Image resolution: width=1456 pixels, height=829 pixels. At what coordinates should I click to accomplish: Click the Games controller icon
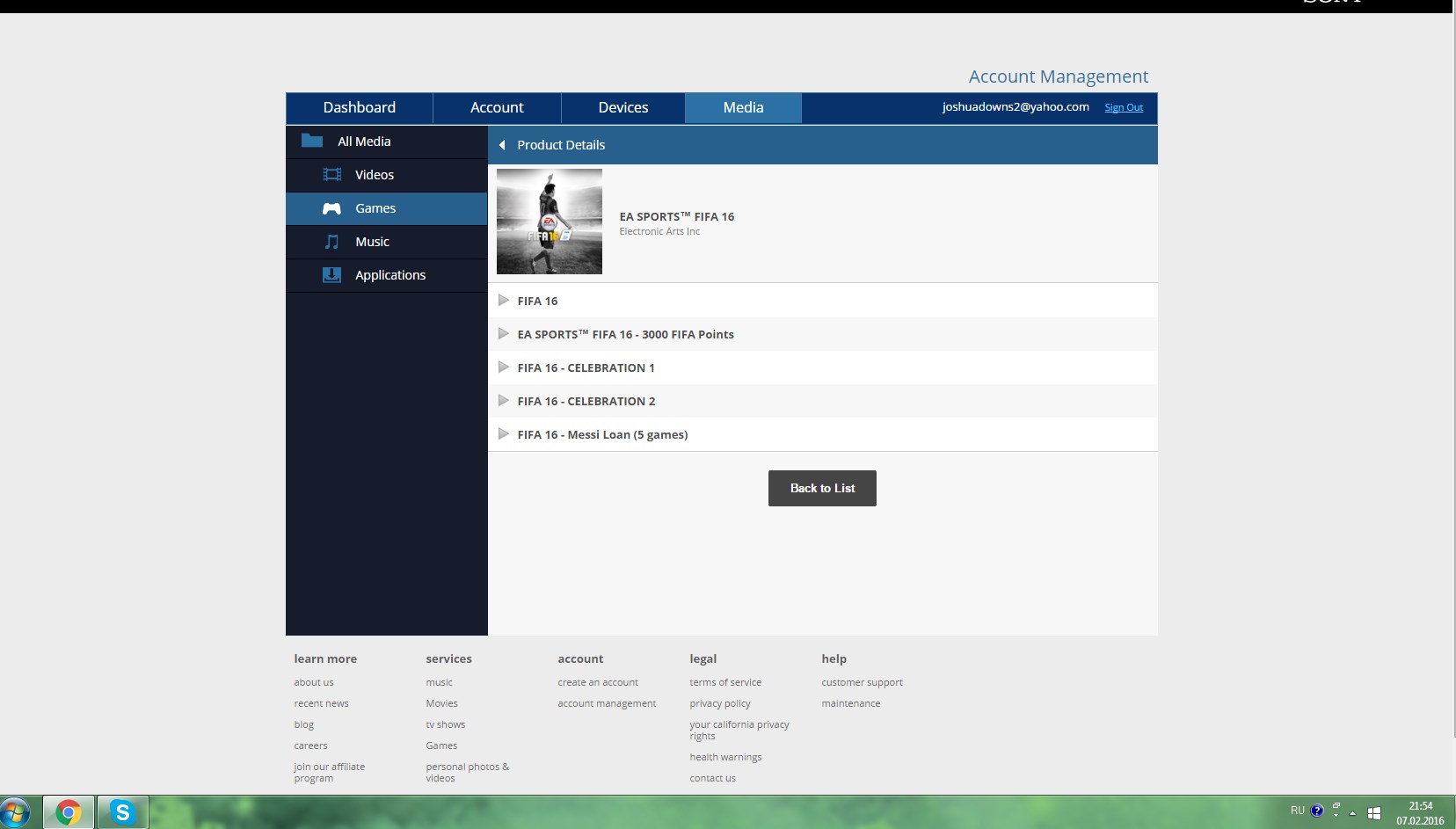[331, 208]
